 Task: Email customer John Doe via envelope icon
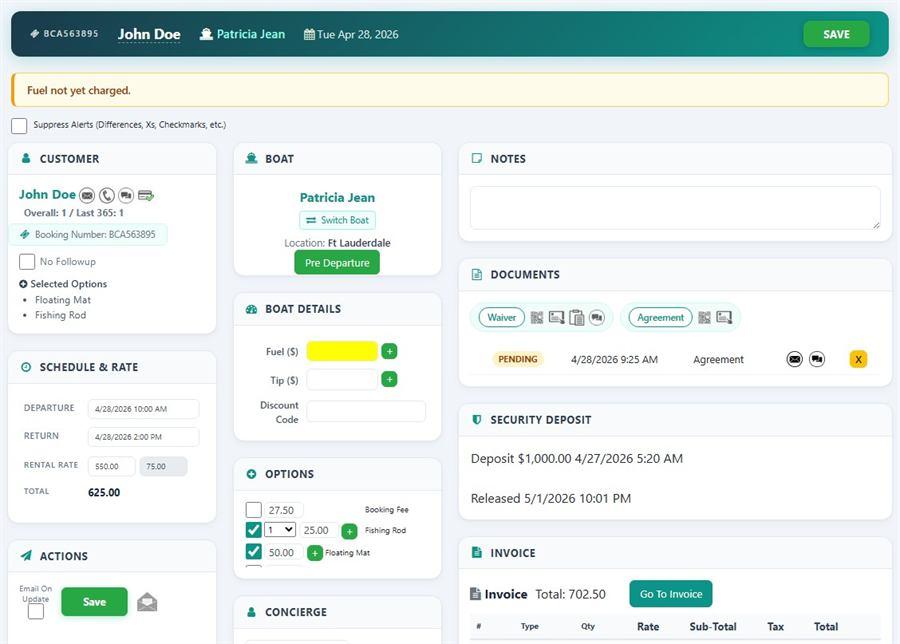87,196
